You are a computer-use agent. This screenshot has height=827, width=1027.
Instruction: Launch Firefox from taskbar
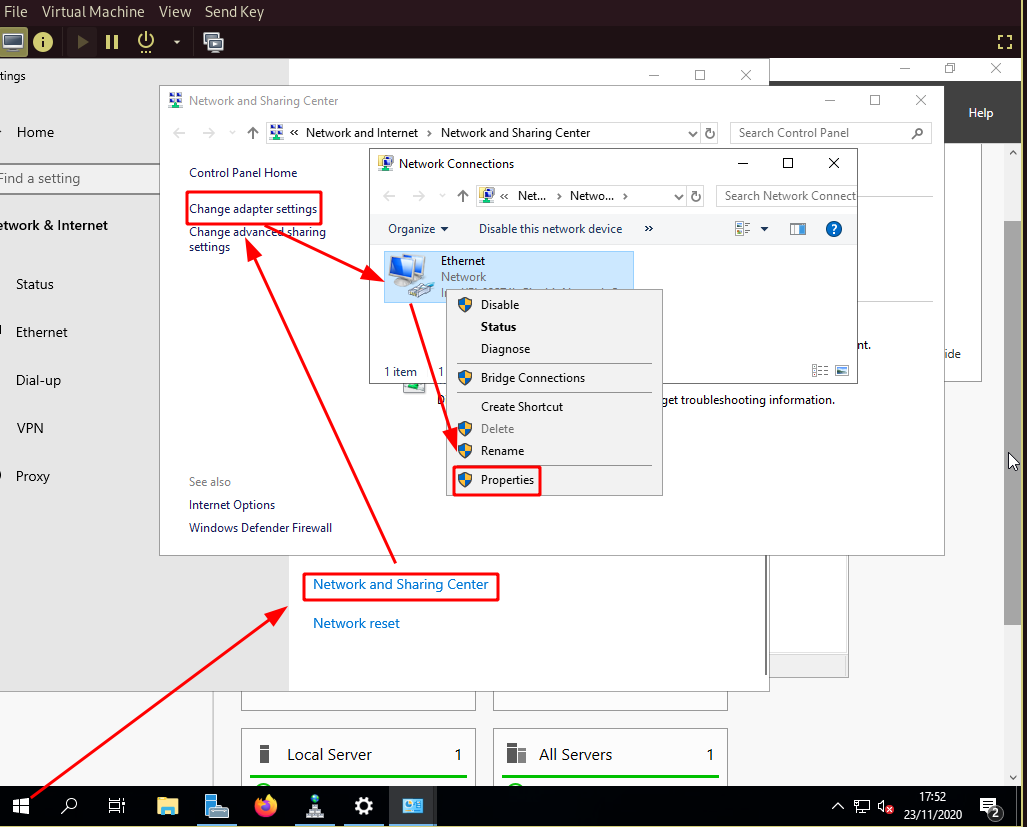tap(266, 806)
